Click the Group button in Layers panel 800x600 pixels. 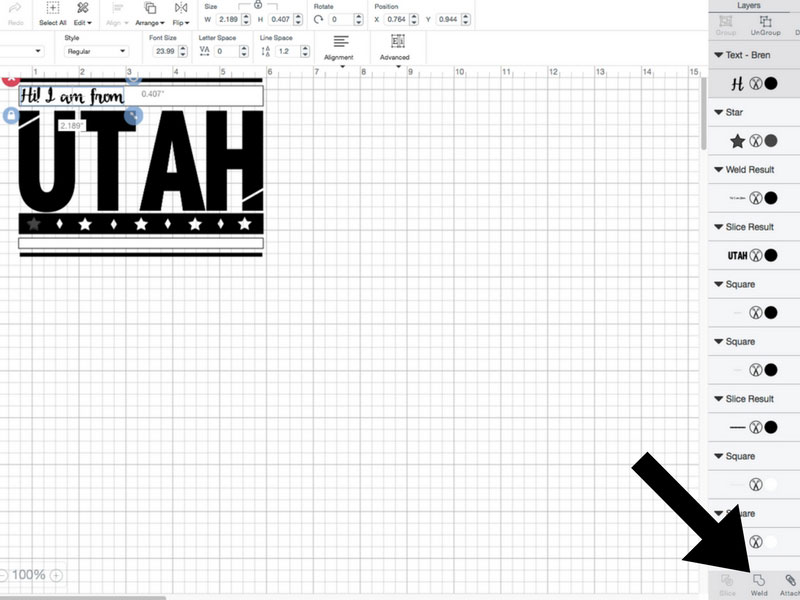tap(726, 26)
